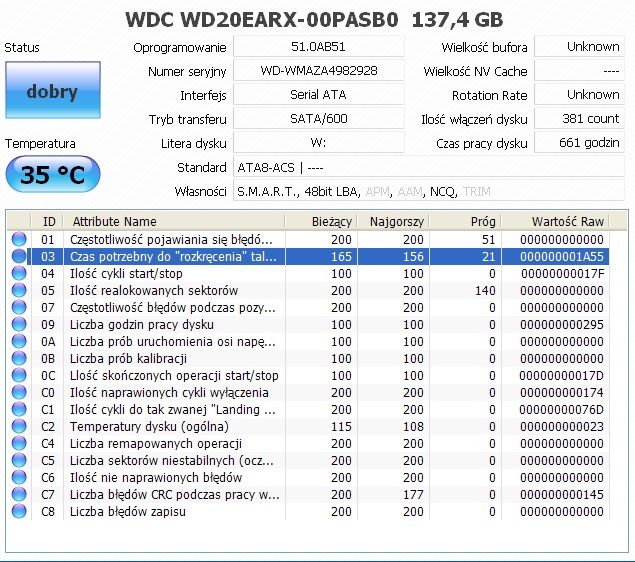635x562 pixels.
Task: Click the Temperatura label
Action: point(40,143)
